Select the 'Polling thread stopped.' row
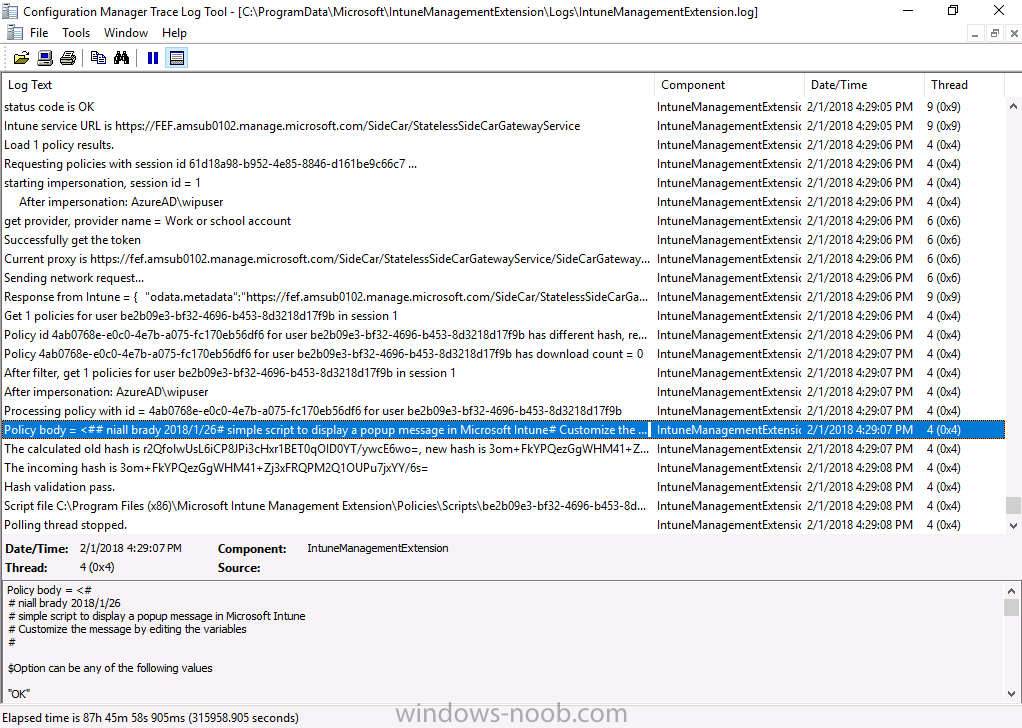Image resolution: width=1022 pixels, height=728 pixels. point(503,525)
